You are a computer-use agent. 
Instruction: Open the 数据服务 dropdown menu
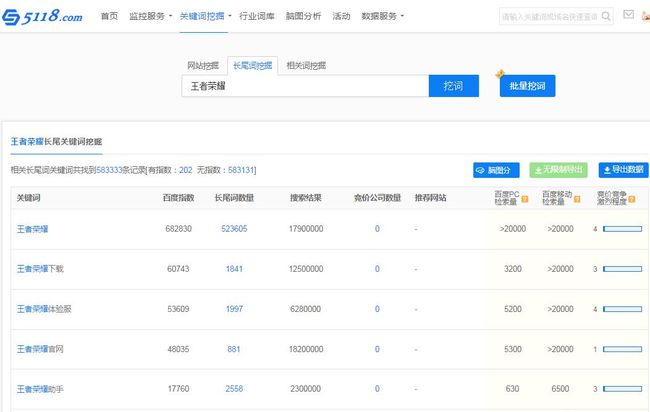tap(382, 16)
